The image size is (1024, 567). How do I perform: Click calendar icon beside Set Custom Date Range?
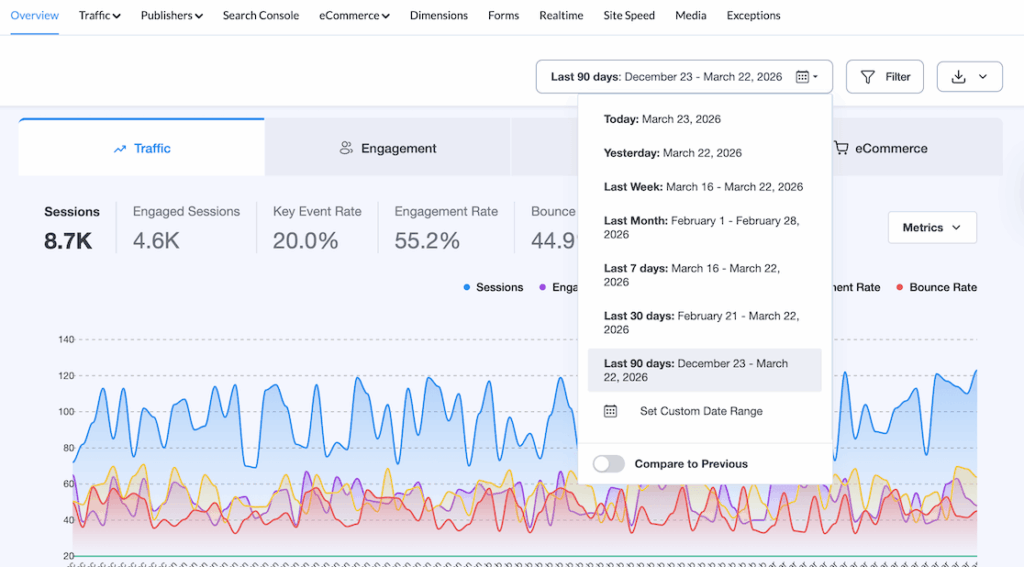(611, 411)
